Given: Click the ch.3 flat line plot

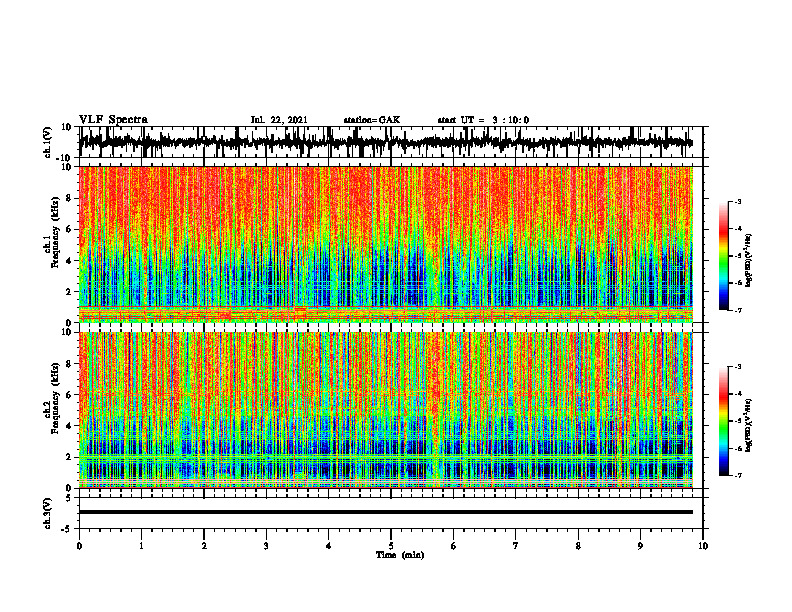Looking at the screenshot, I should tap(386, 512).
